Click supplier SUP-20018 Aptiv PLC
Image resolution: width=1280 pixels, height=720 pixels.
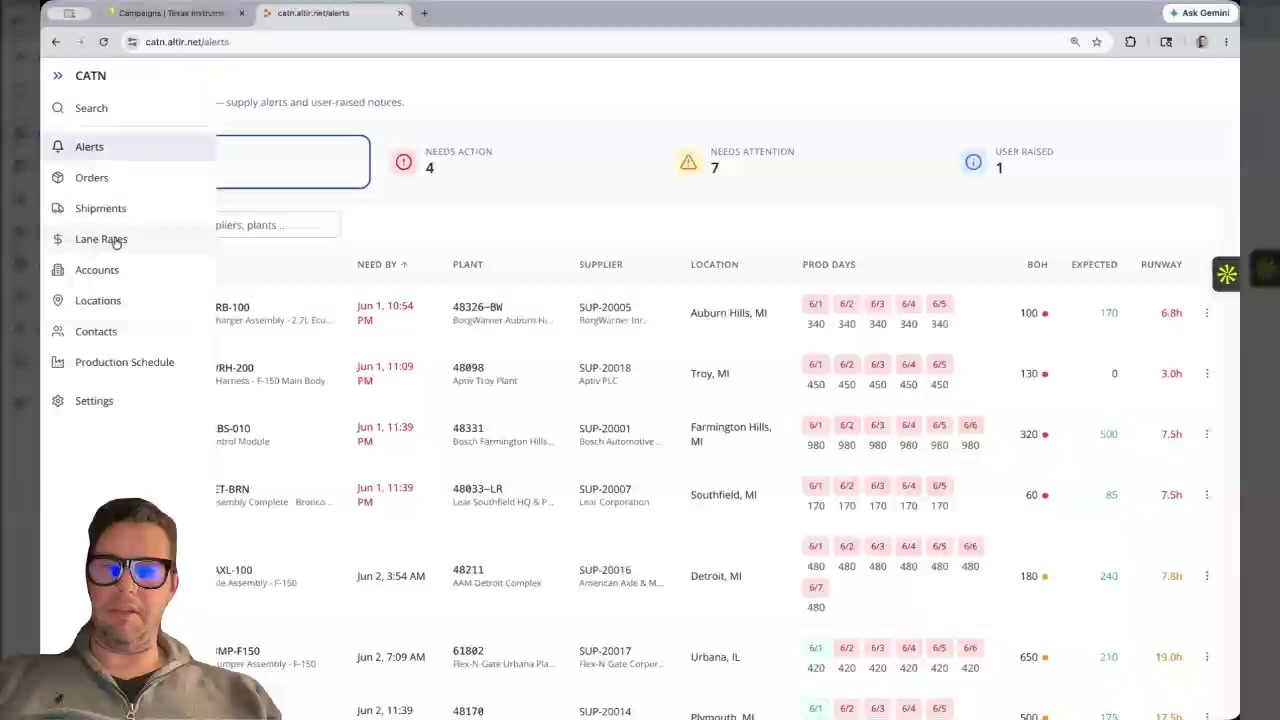[605, 374]
